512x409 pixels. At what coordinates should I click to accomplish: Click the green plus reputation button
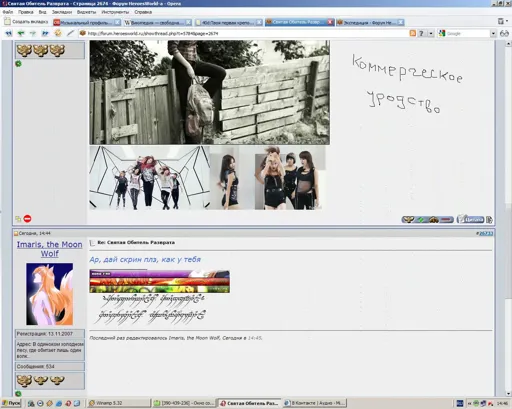click(421, 219)
